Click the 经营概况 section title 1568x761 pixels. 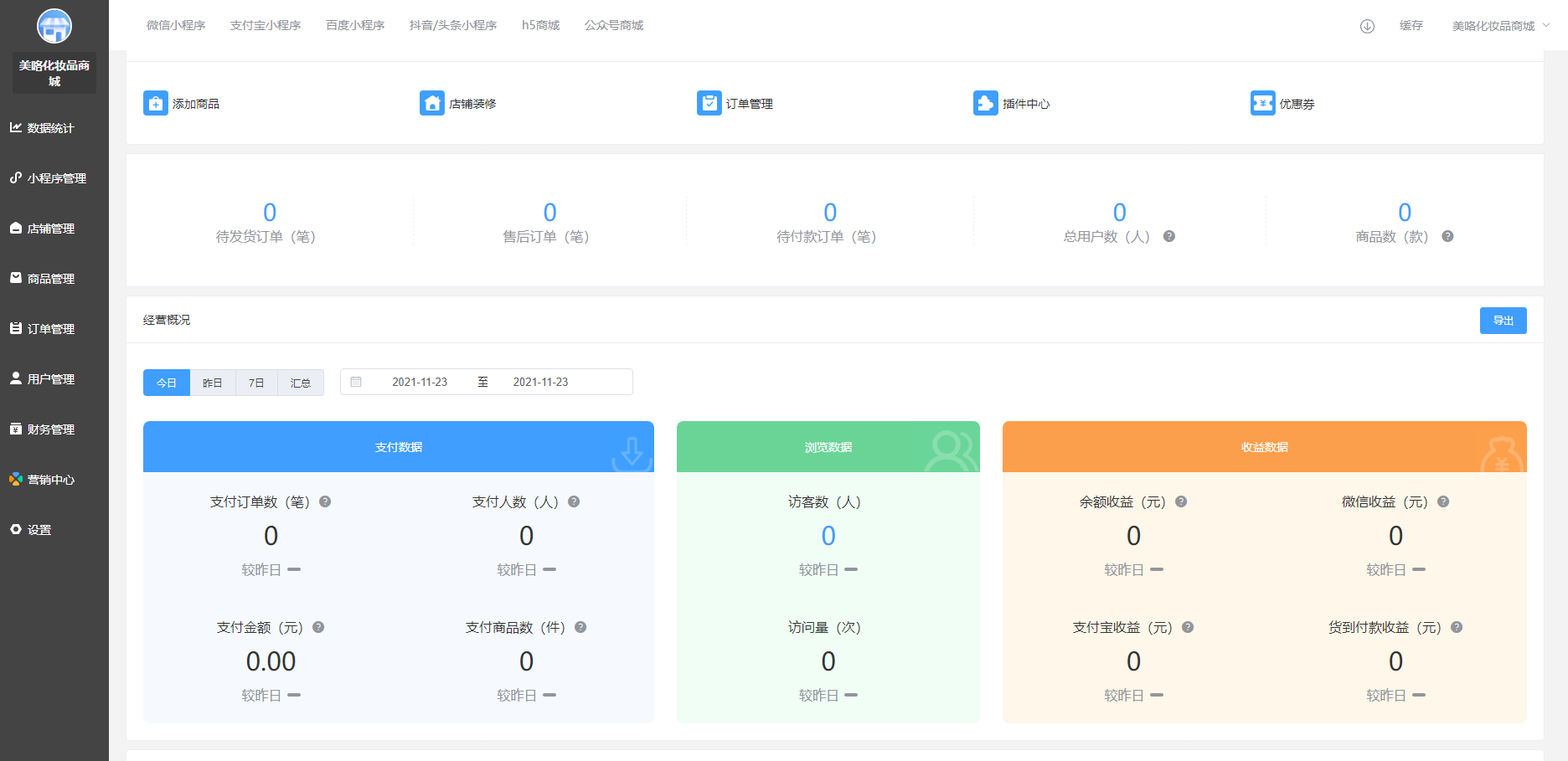(x=167, y=320)
